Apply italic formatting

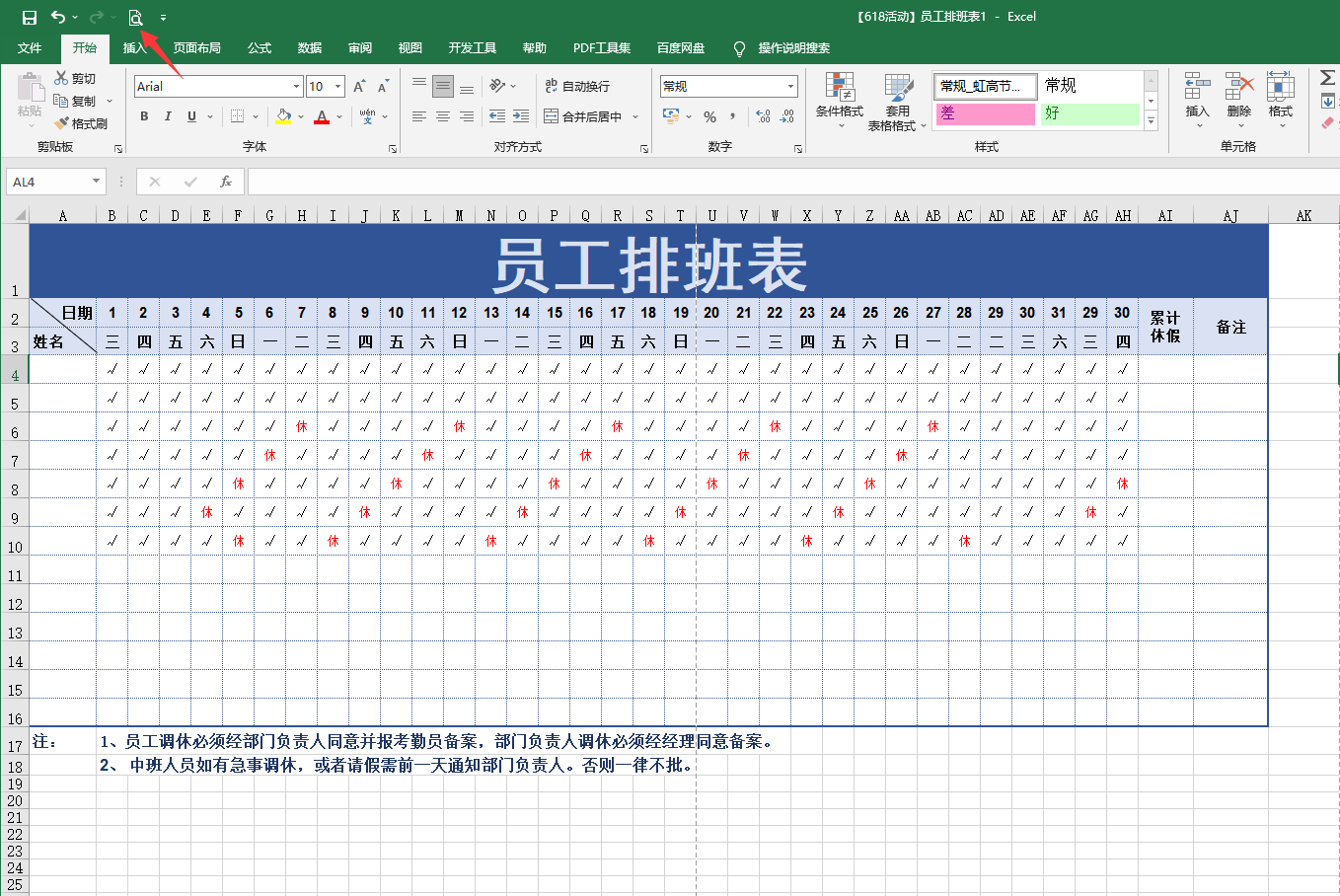(168, 116)
